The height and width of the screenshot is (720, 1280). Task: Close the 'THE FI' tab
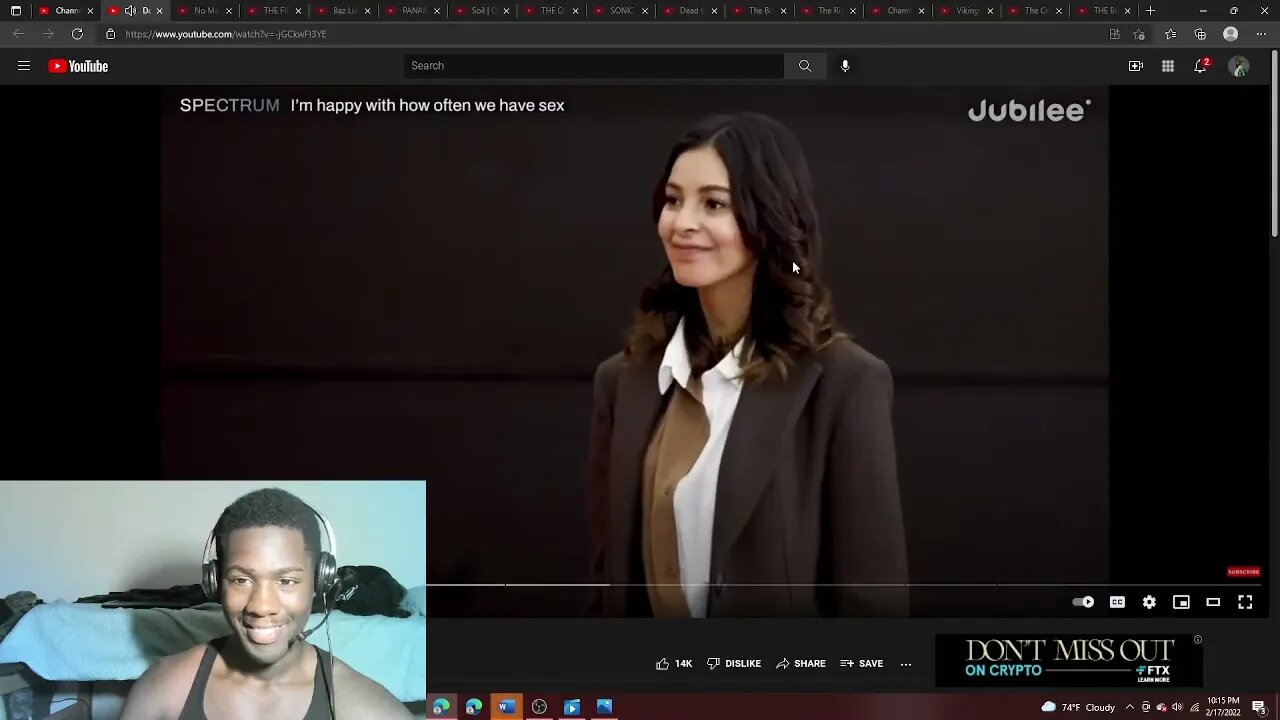click(298, 11)
